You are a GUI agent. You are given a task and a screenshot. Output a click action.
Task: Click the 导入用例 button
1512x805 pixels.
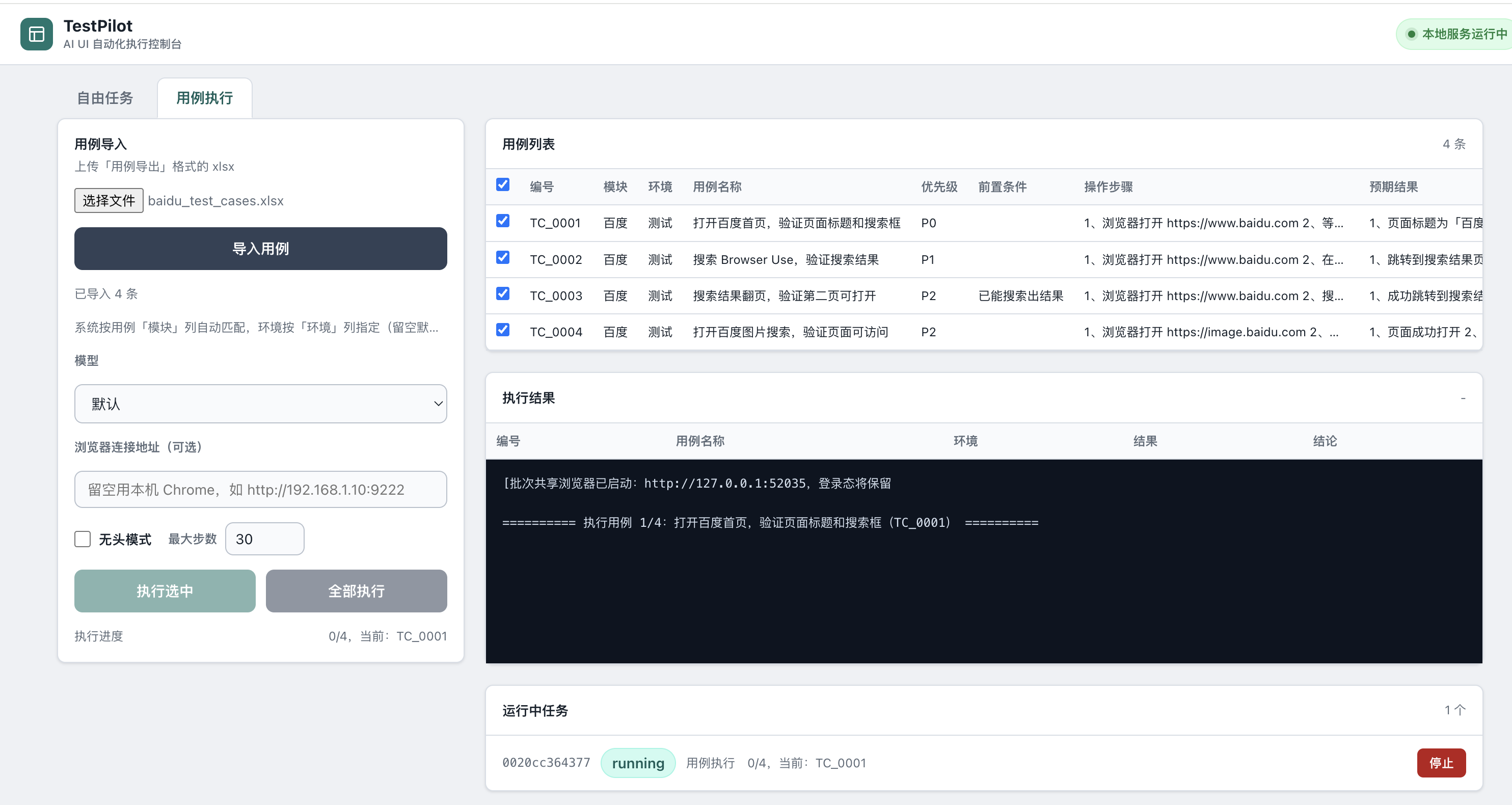tap(261, 248)
